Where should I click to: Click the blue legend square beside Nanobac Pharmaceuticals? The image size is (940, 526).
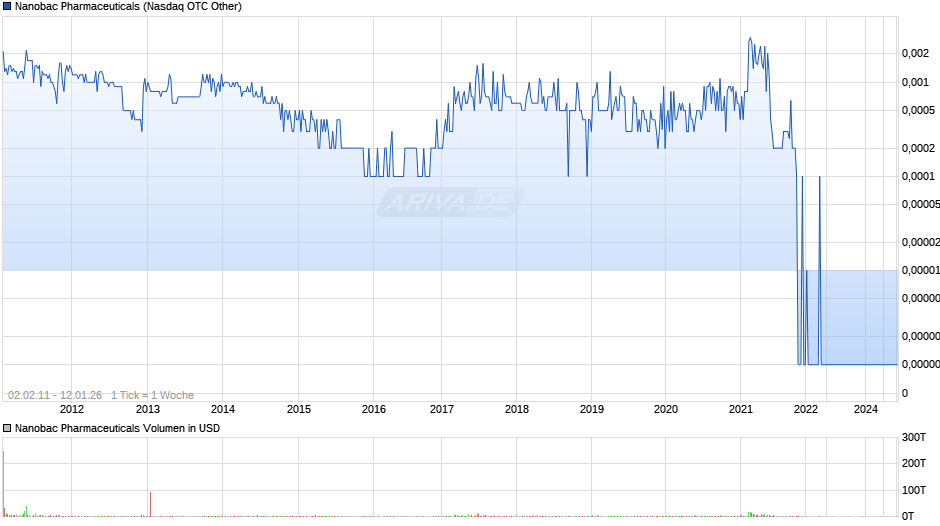[x=7, y=7]
